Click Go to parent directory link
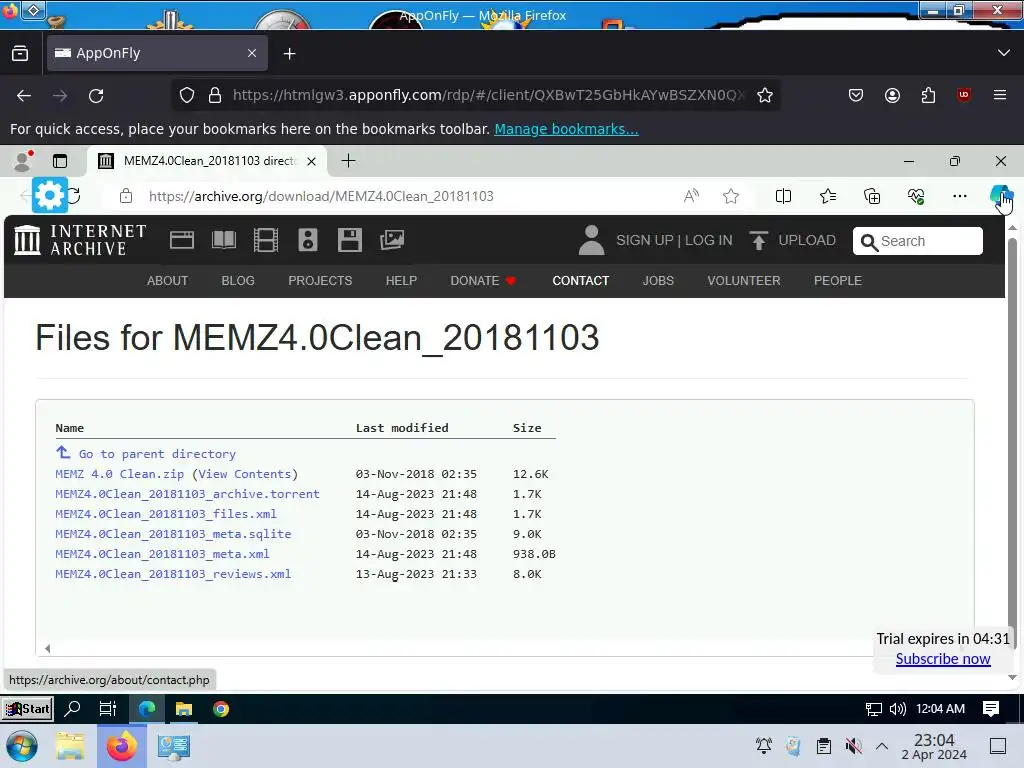1024x768 pixels. pyautogui.click(x=157, y=454)
